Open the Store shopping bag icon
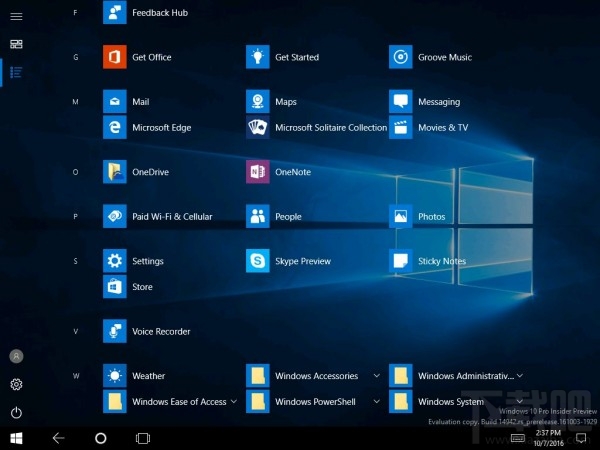This screenshot has width=600, height=450. coord(114,287)
